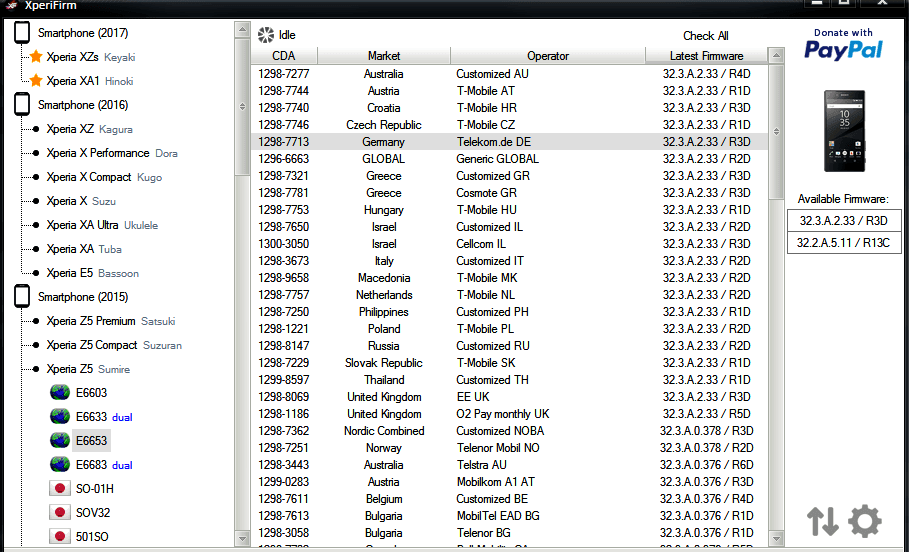Image resolution: width=909 pixels, height=552 pixels.
Task: Select Xperia X Performance Dora
Action: point(112,153)
